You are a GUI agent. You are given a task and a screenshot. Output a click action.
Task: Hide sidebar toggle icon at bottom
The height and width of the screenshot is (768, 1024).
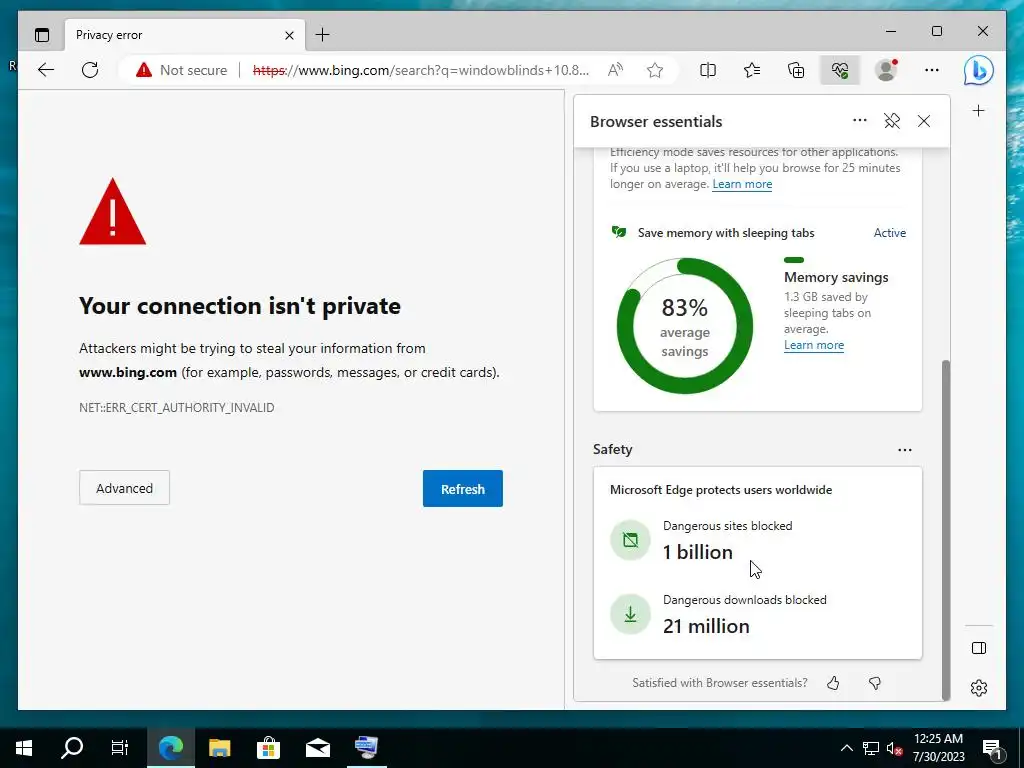pyautogui.click(x=978, y=648)
